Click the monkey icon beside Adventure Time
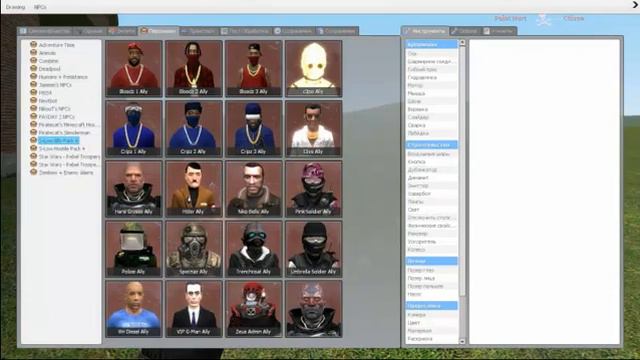640x360 pixels. click(33, 44)
